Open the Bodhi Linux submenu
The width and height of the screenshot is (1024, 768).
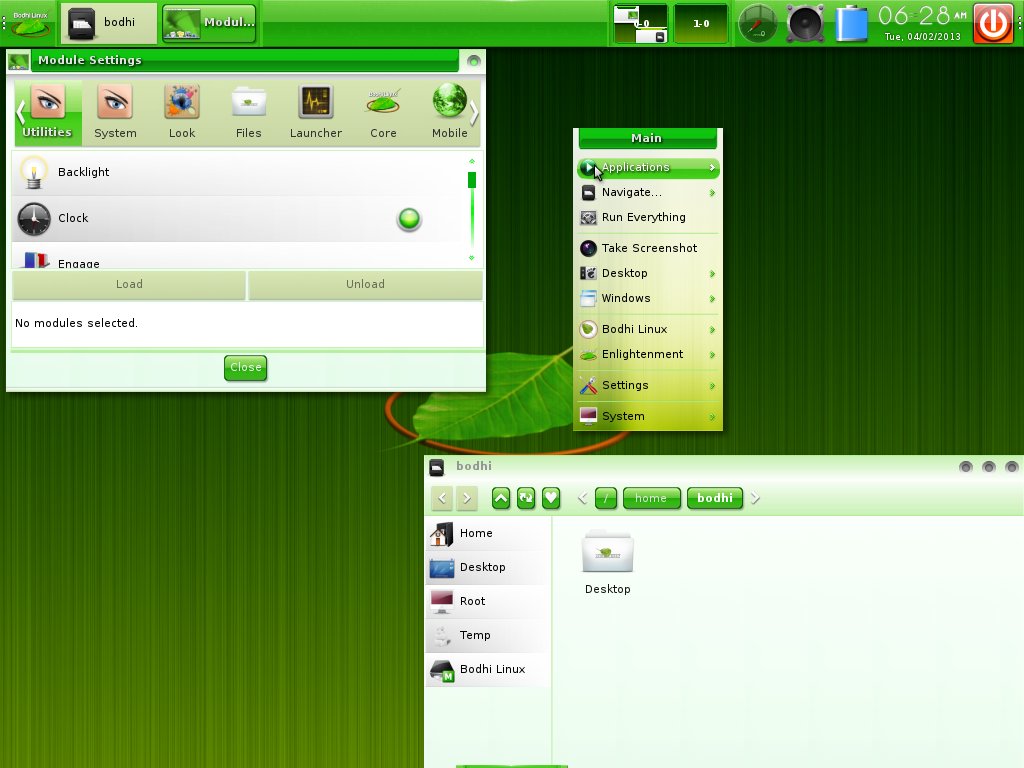pyautogui.click(x=648, y=329)
